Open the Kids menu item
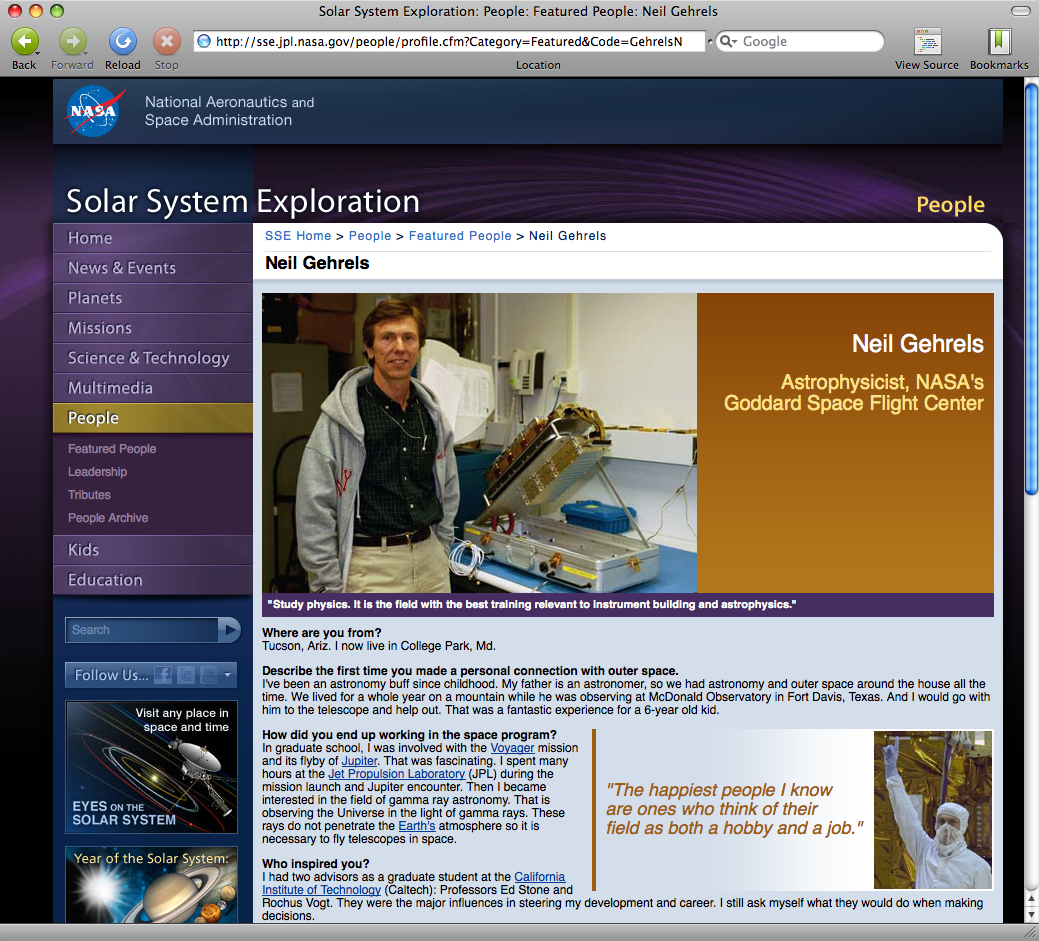1039x941 pixels. 152,549
